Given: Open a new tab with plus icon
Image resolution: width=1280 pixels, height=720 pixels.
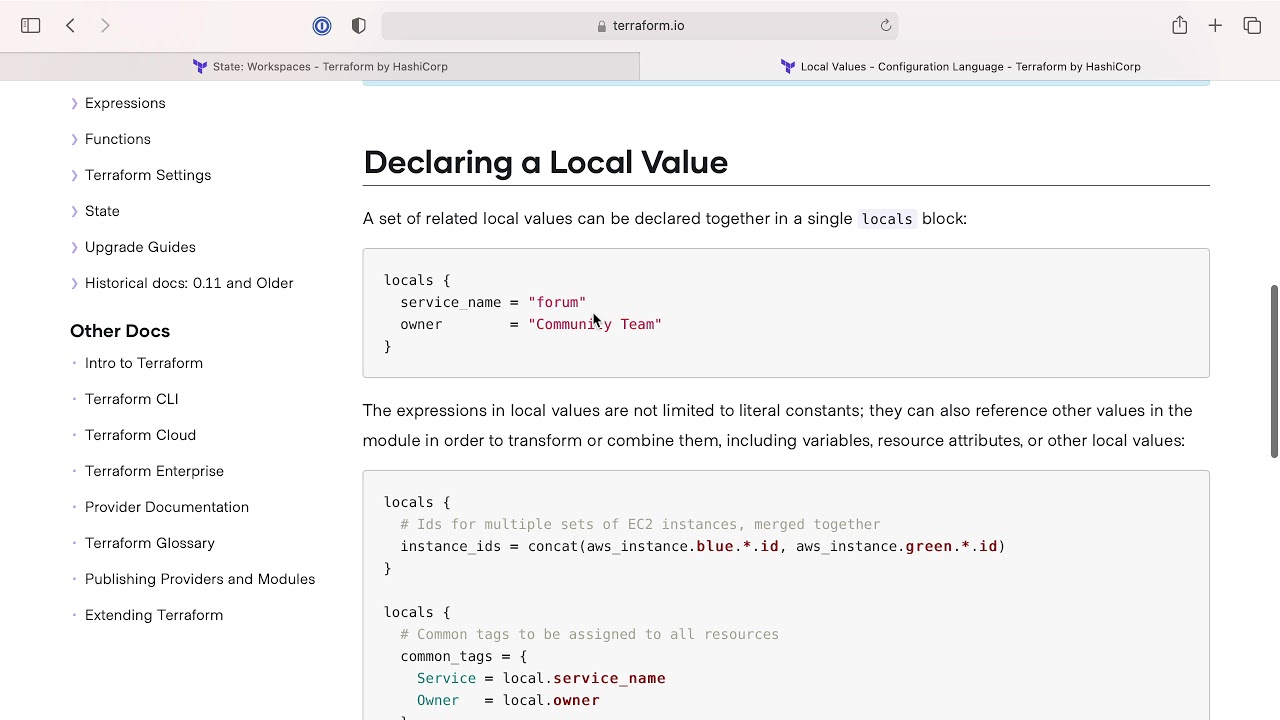Looking at the screenshot, I should coord(1215,26).
